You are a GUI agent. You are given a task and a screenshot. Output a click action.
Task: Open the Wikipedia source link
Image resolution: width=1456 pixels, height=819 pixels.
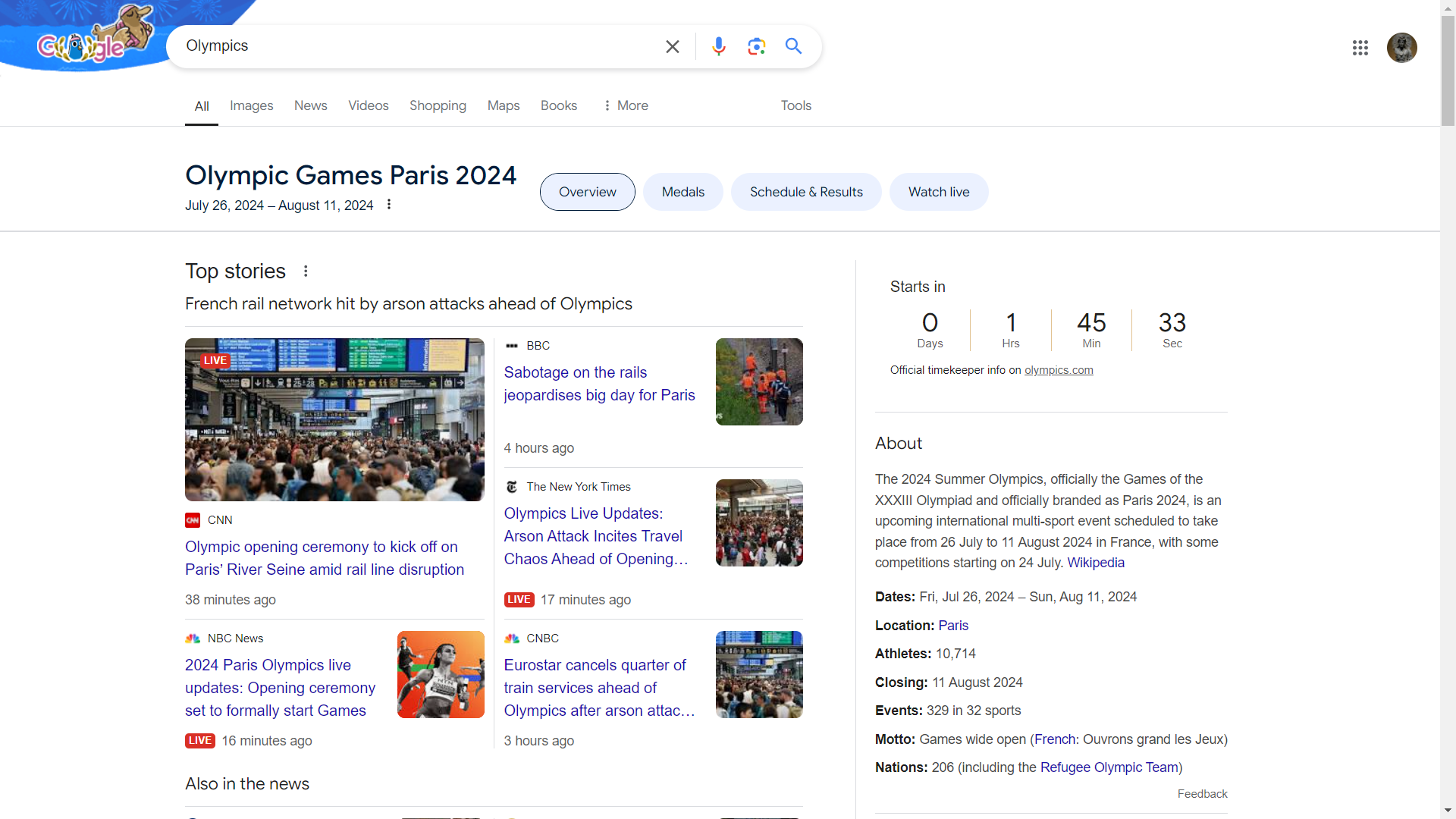[1096, 563]
